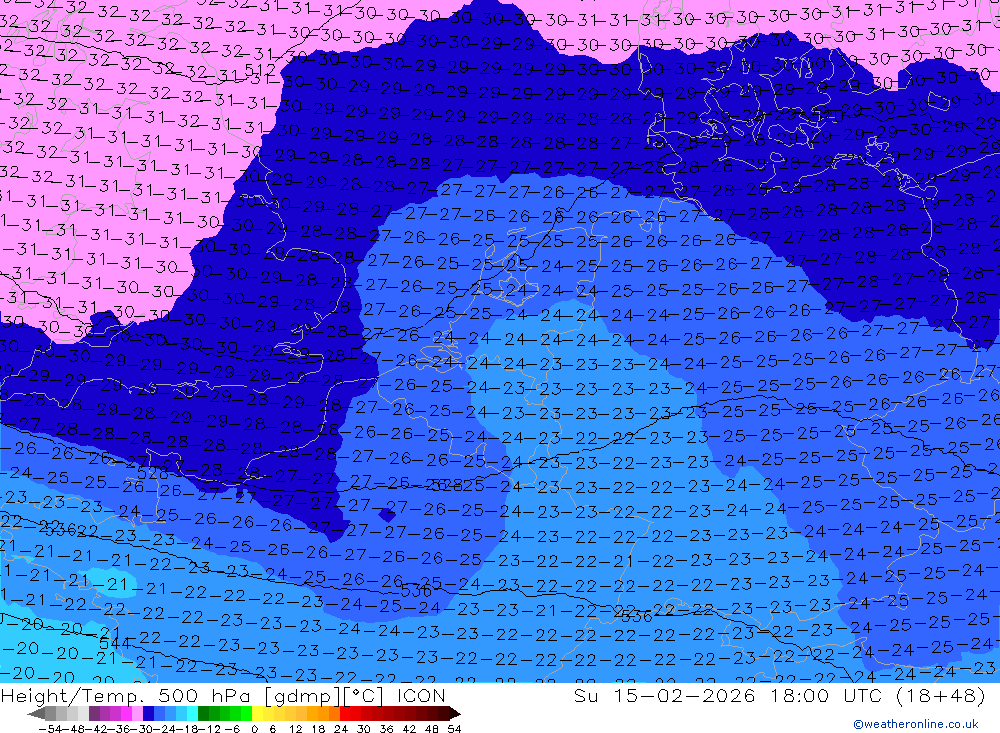Click the -54 legend scale value
Screen dimensions: 1000x733
tap(50, 729)
